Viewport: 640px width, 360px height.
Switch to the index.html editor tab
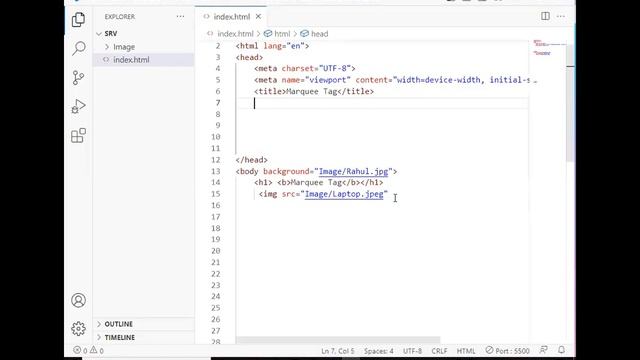coord(231,17)
